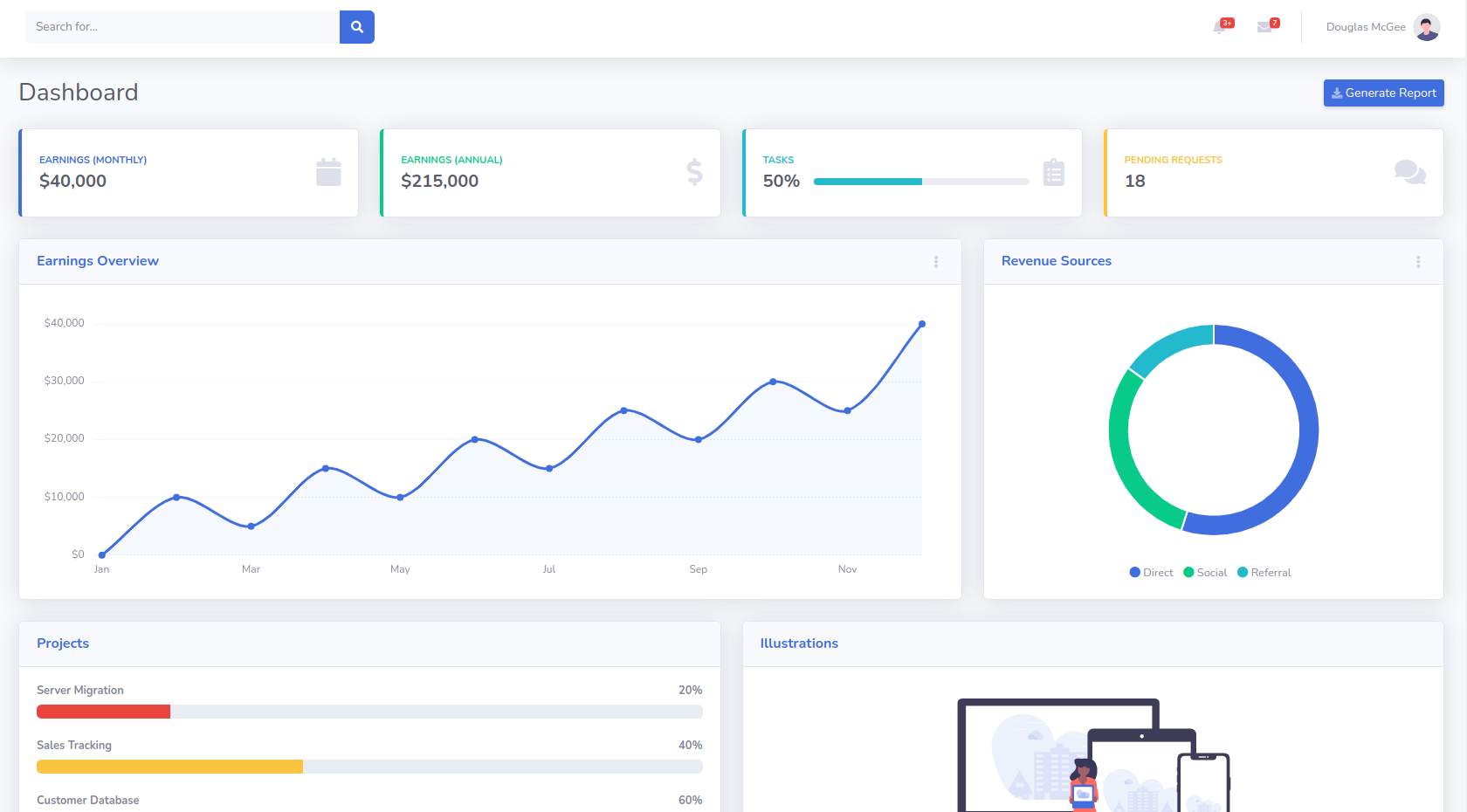The height and width of the screenshot is (812, 1467).
Task: Click the Earnings Overview heading
Action: [x=98, y=261]
